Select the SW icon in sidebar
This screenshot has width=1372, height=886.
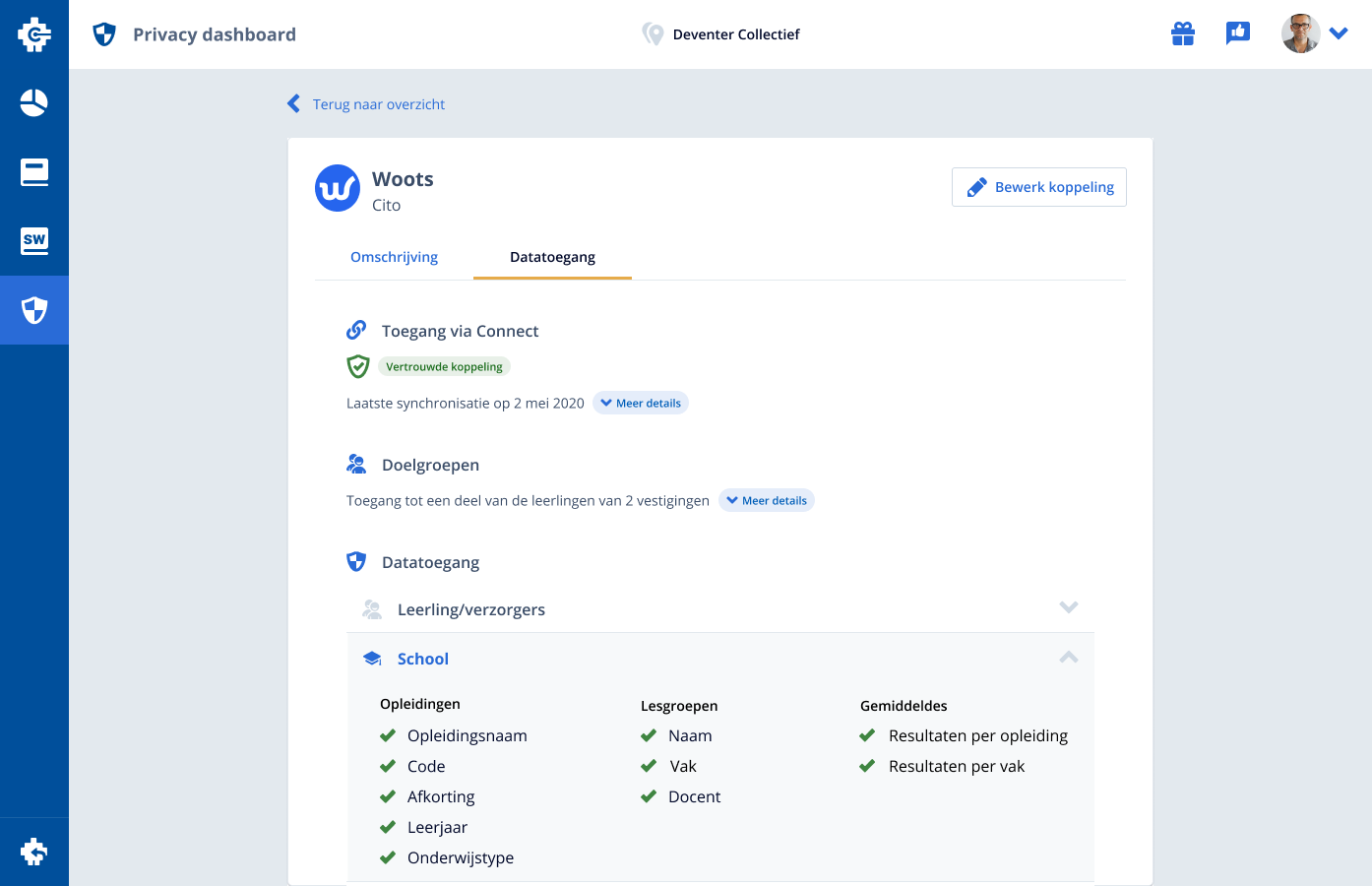(x=33, y=241)
